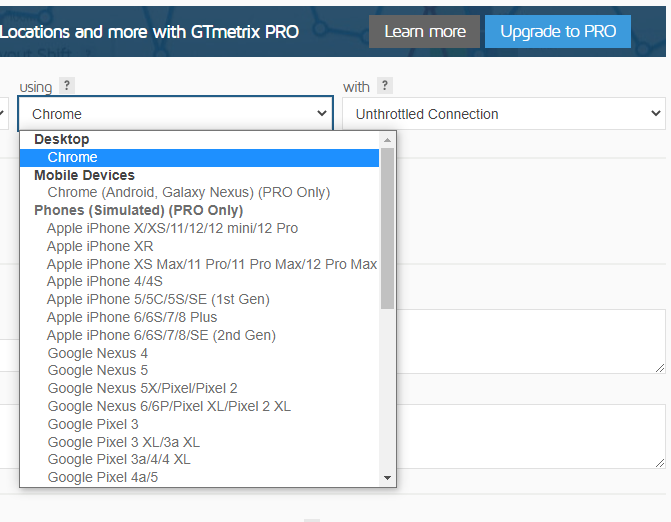Viewport: 671px width, 522px height.
Task: Click the upper textarea right of the list
Action: (531, 341)
